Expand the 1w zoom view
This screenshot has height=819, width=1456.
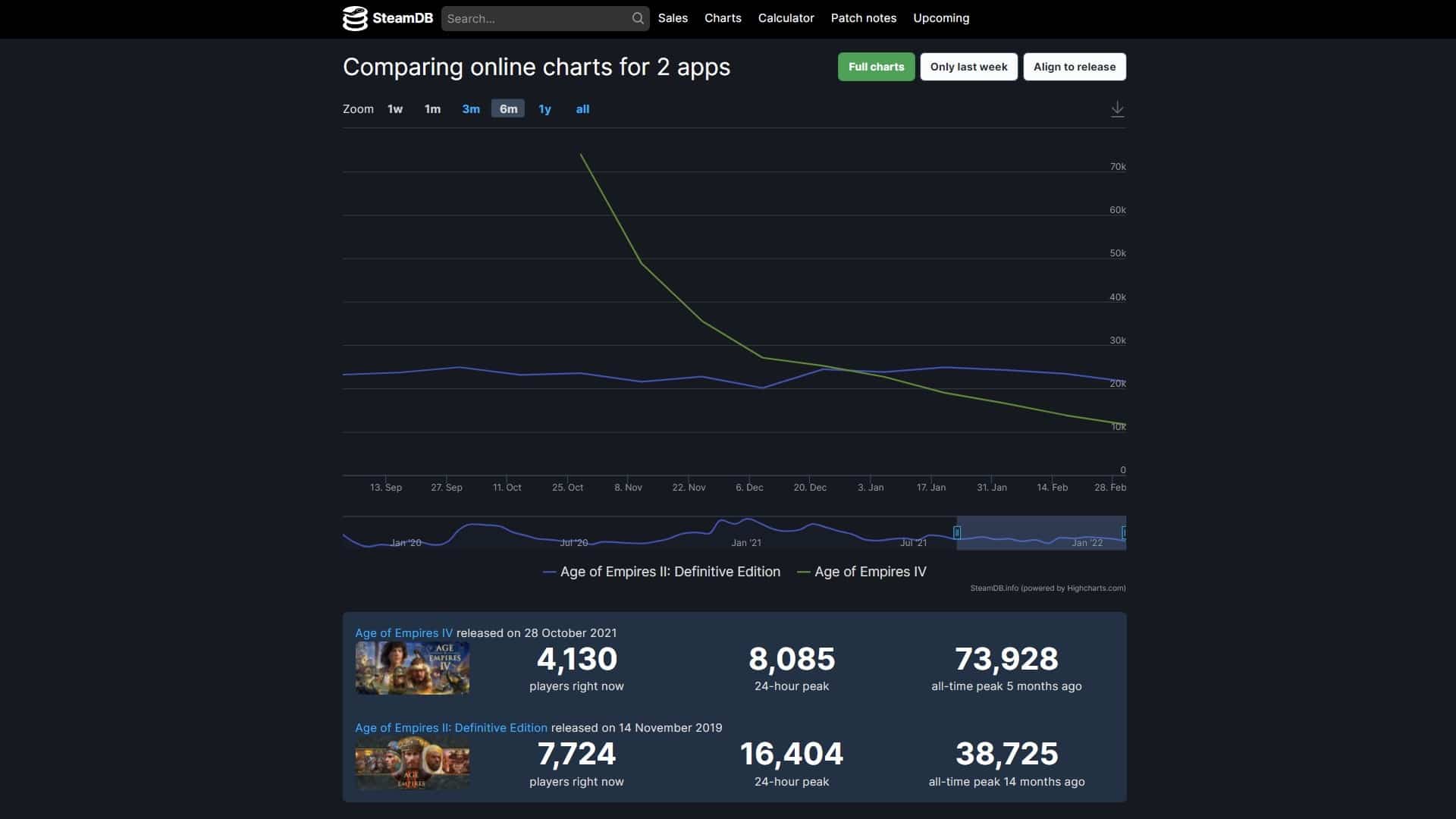coord(395,109)
